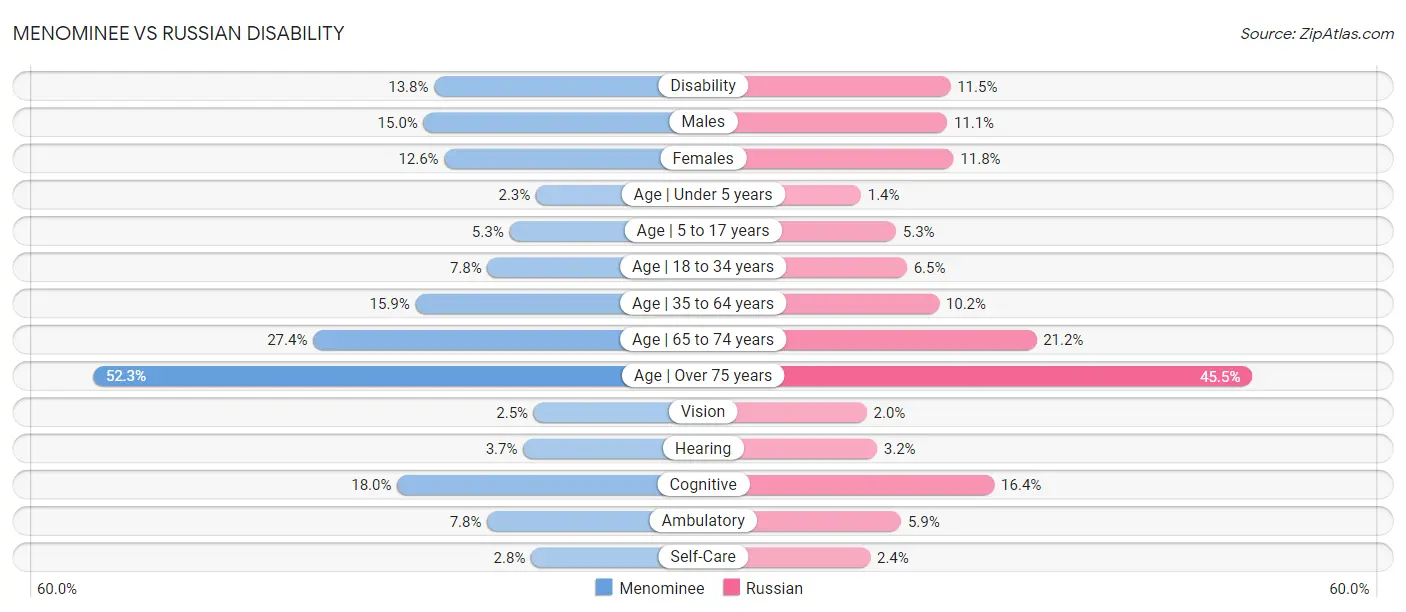Select the Males category label

[x=703, y=122]
